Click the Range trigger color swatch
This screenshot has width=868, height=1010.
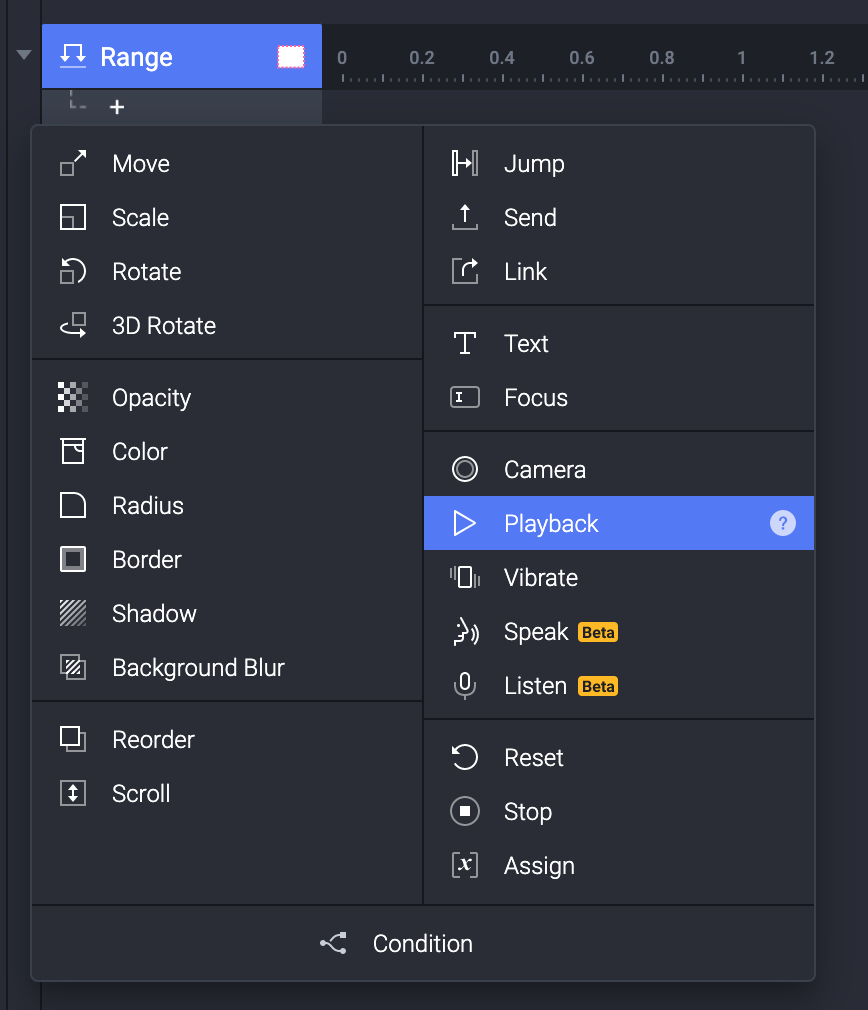(x=291, y=57)
